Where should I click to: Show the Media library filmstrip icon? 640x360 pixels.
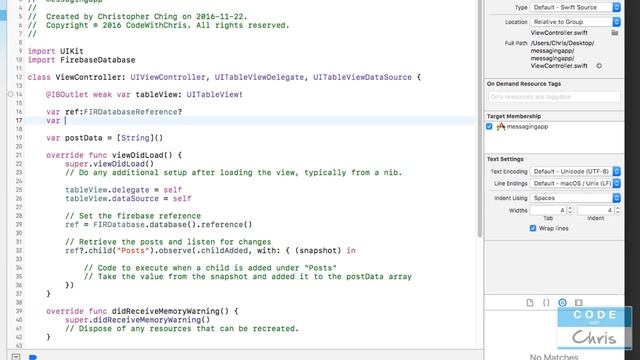pyautogui.click(x=579, y=302)
